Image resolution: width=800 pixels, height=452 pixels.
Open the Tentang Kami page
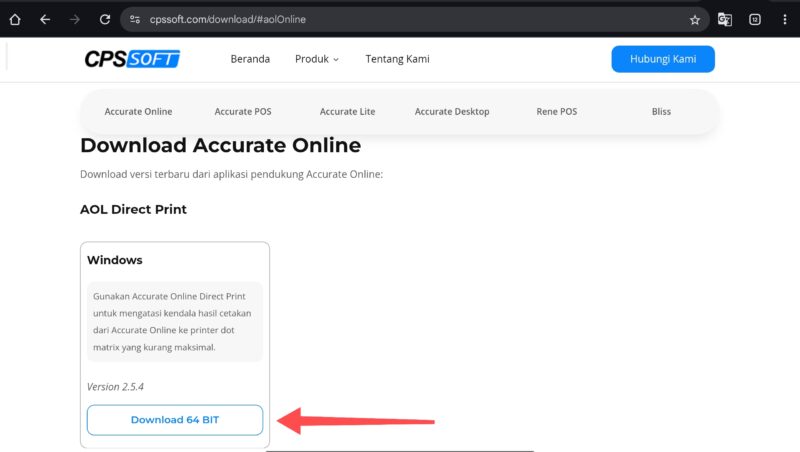[x=397, y=59]
